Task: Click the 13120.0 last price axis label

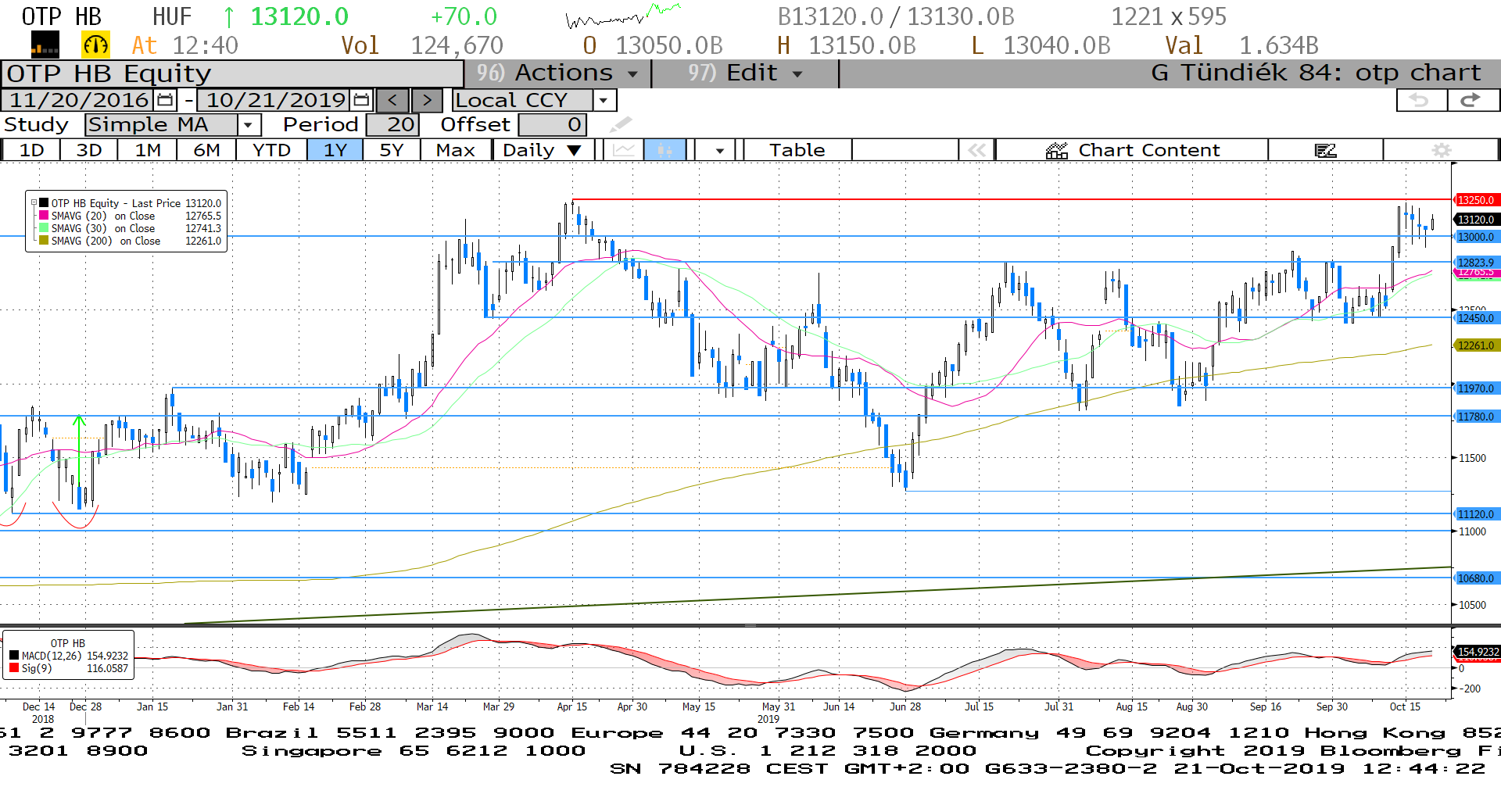Action: pyautogui.click(x=1476, y=220)
